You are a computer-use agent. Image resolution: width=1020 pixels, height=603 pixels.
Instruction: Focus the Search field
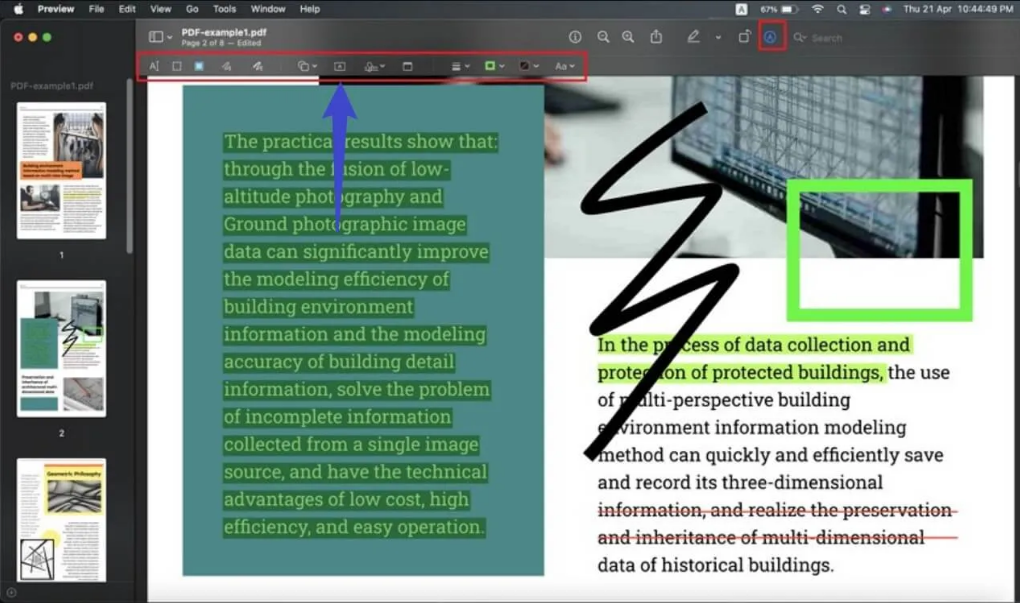pos(826,38)
